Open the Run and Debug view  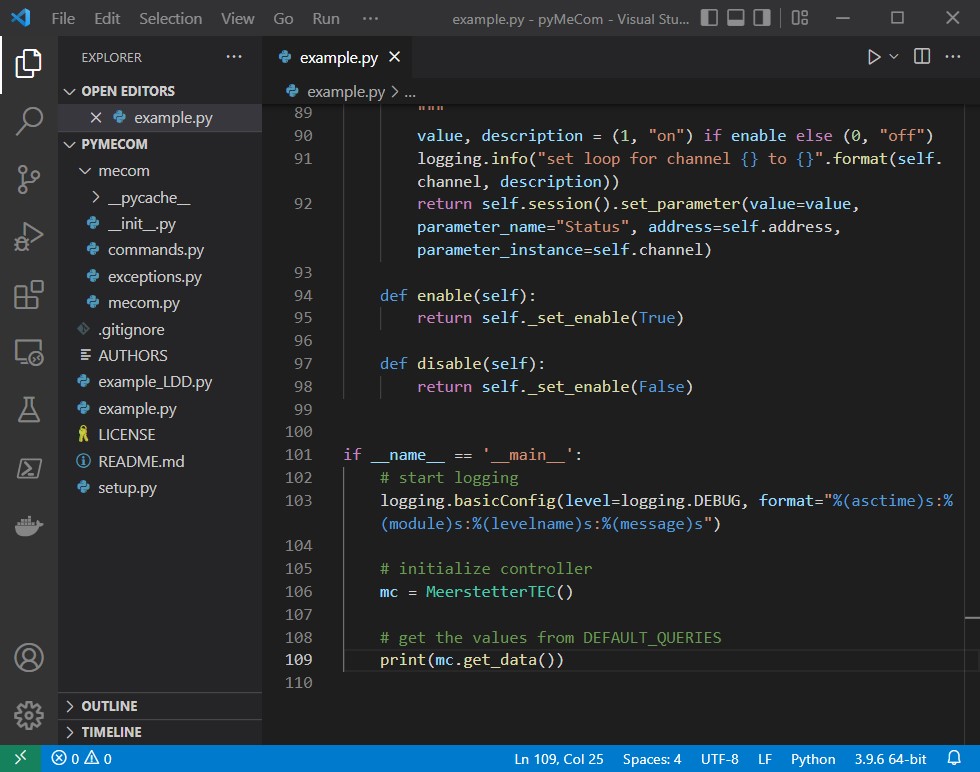[28, 236]
